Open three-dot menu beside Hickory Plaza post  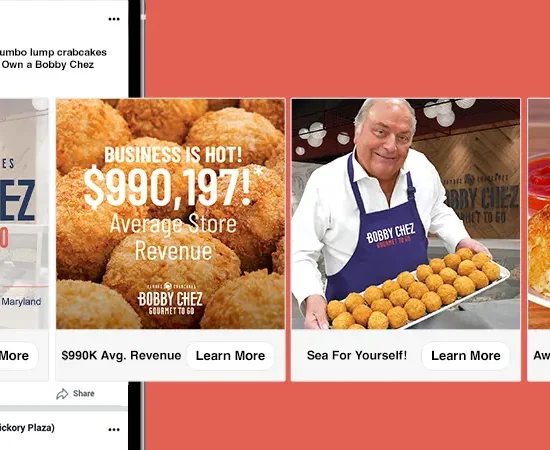[x=114, y=429]
